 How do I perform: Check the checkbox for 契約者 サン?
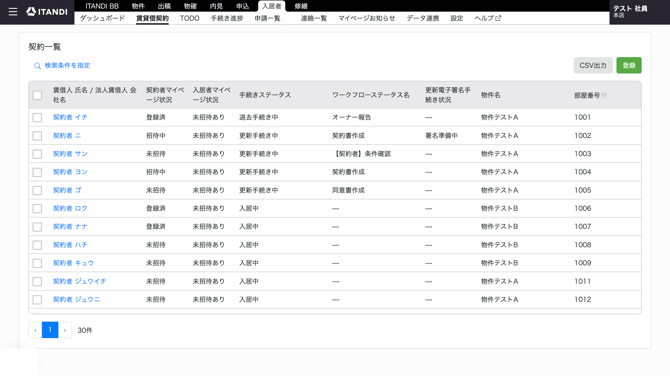pyautogui.click(x=37, y=154)
